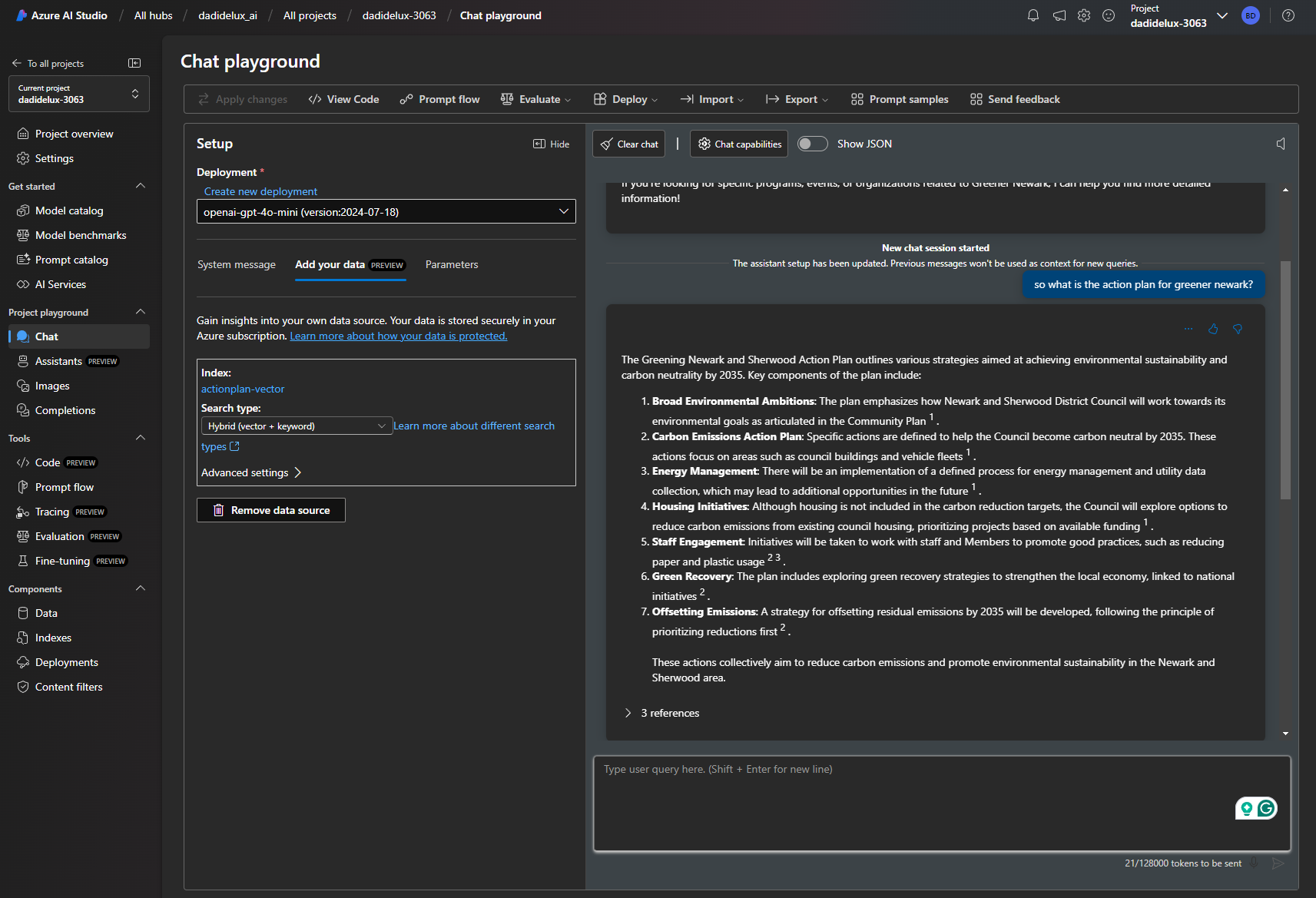Click the Grammarly icon in query box
The image size is (1316, 898).
click(x=1266, y=808)
